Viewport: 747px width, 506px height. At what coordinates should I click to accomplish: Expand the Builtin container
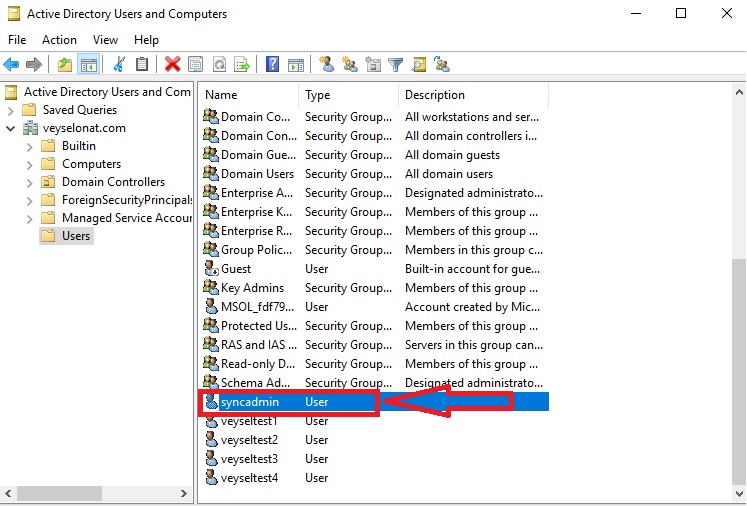(30, 147)
